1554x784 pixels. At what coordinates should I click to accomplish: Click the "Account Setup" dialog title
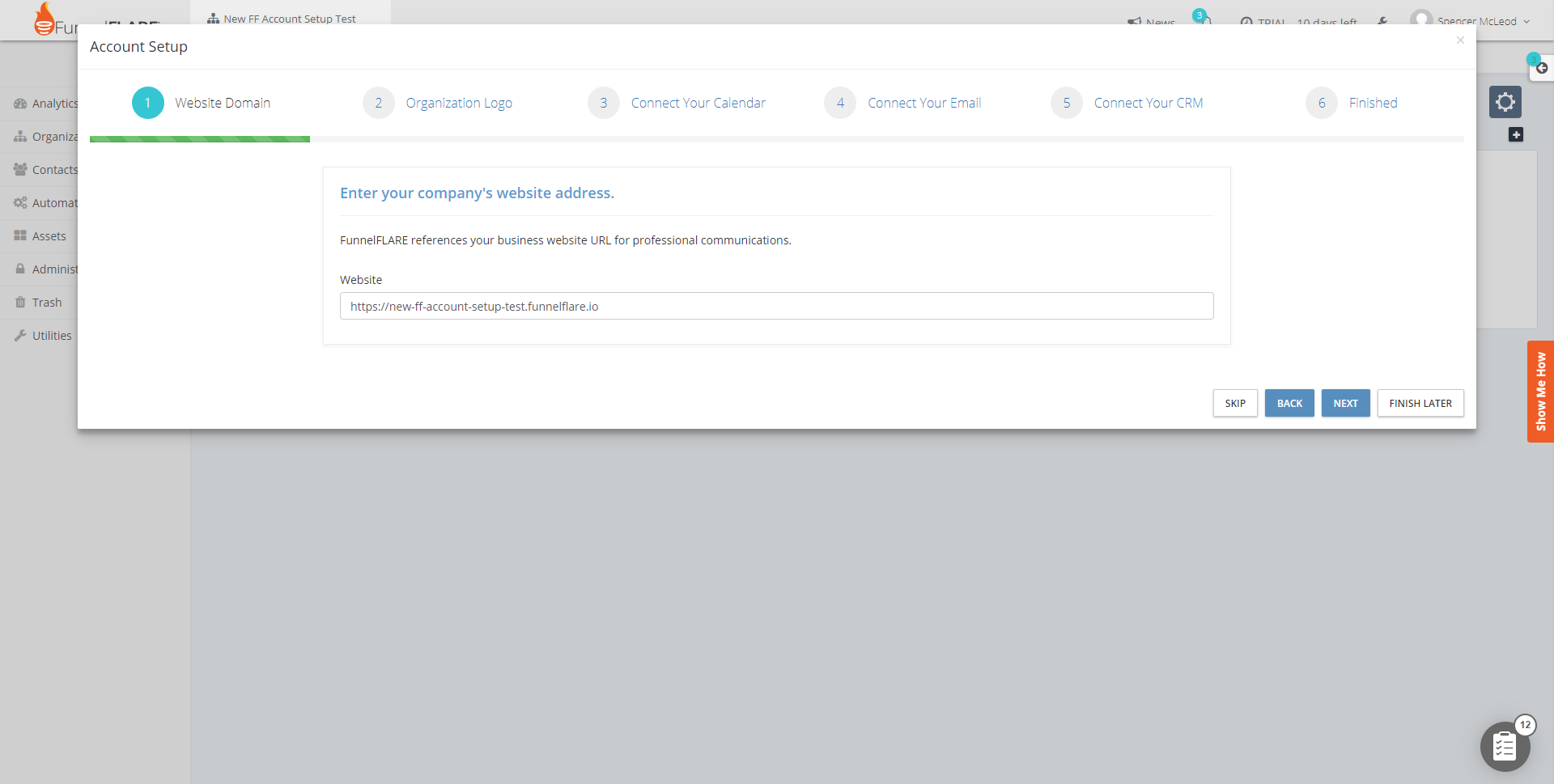point(138,47)
